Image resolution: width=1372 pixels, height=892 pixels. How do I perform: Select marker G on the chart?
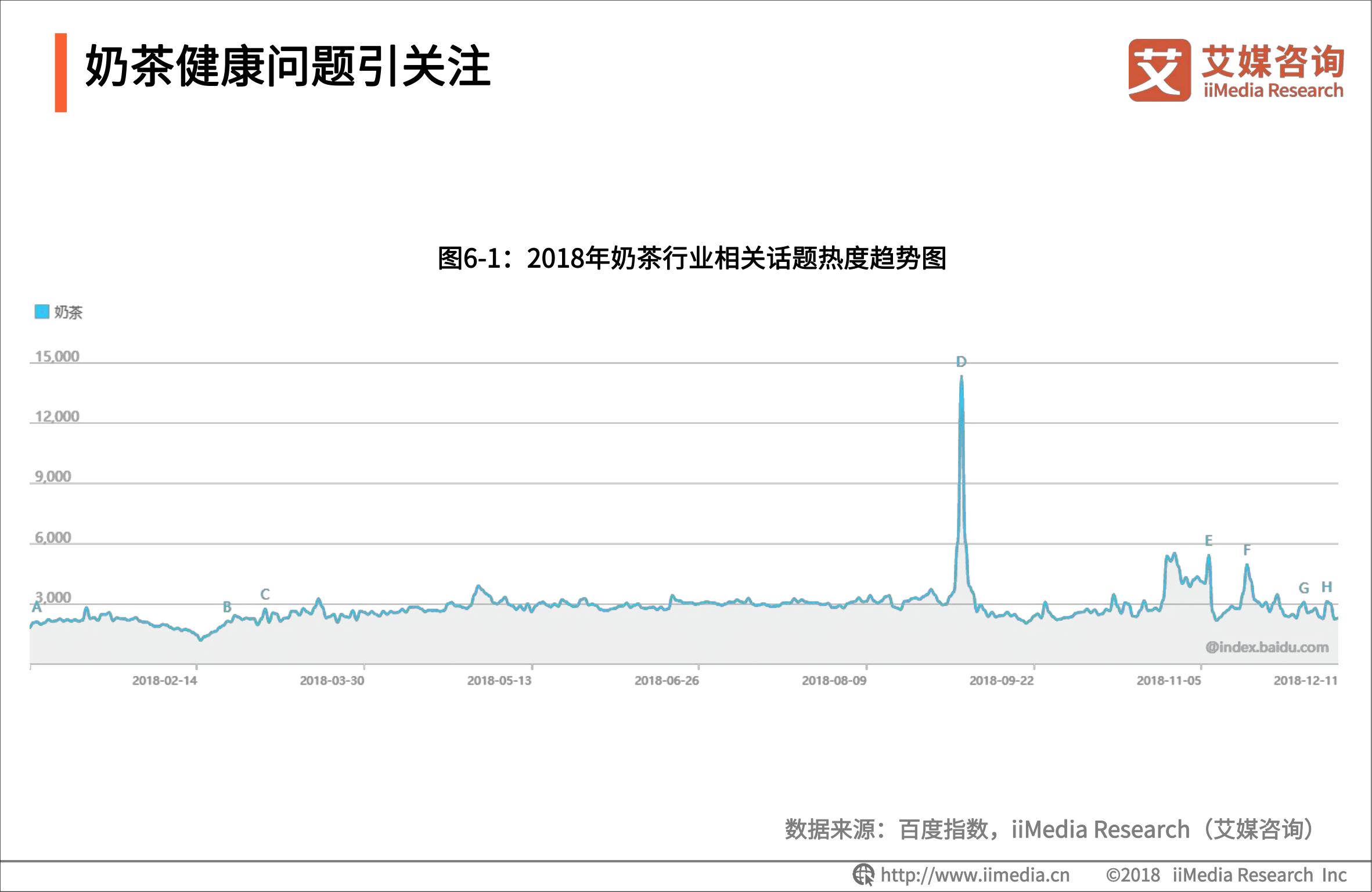[1303, 588]
